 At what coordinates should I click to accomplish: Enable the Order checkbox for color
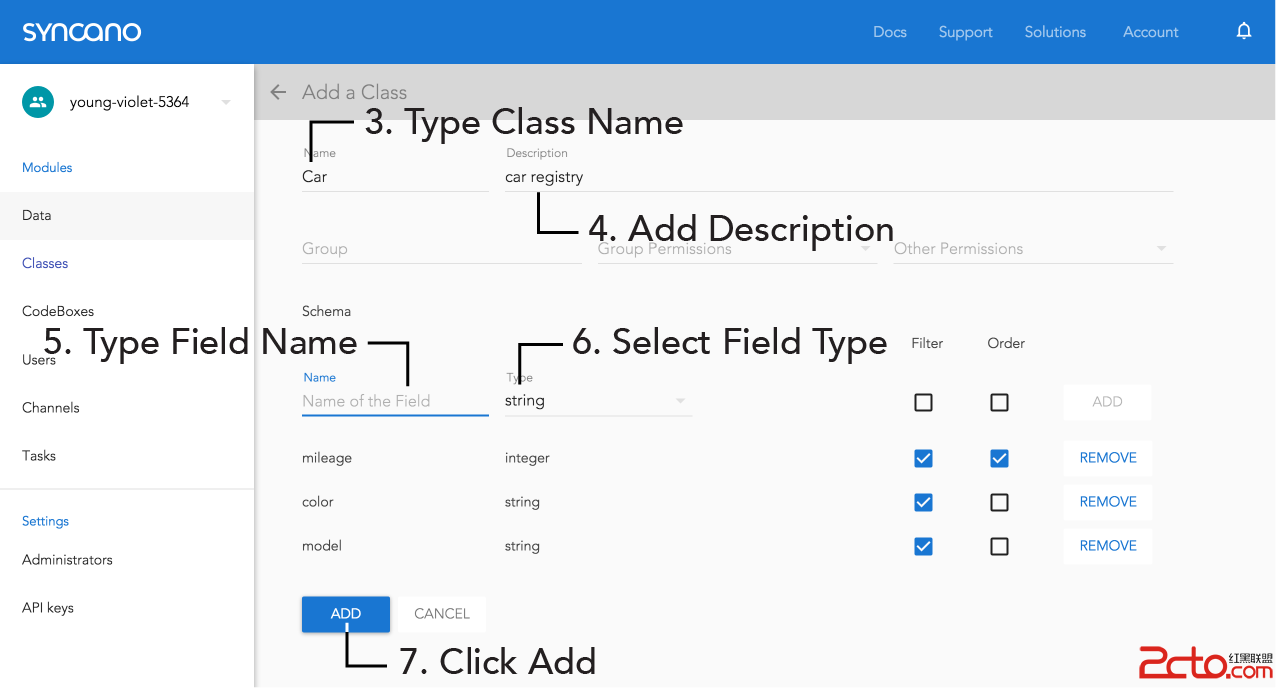tap(999, 502)
